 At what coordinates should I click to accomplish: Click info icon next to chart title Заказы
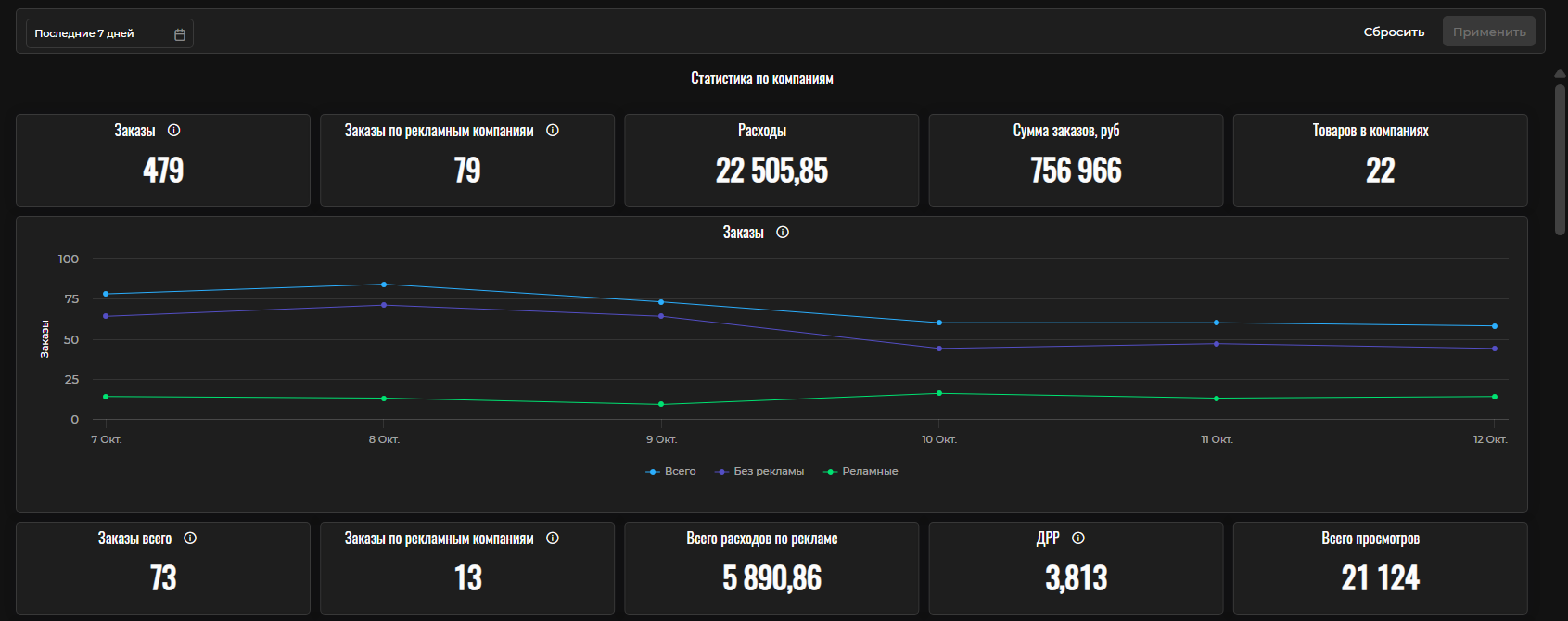(x=782, y=232)
